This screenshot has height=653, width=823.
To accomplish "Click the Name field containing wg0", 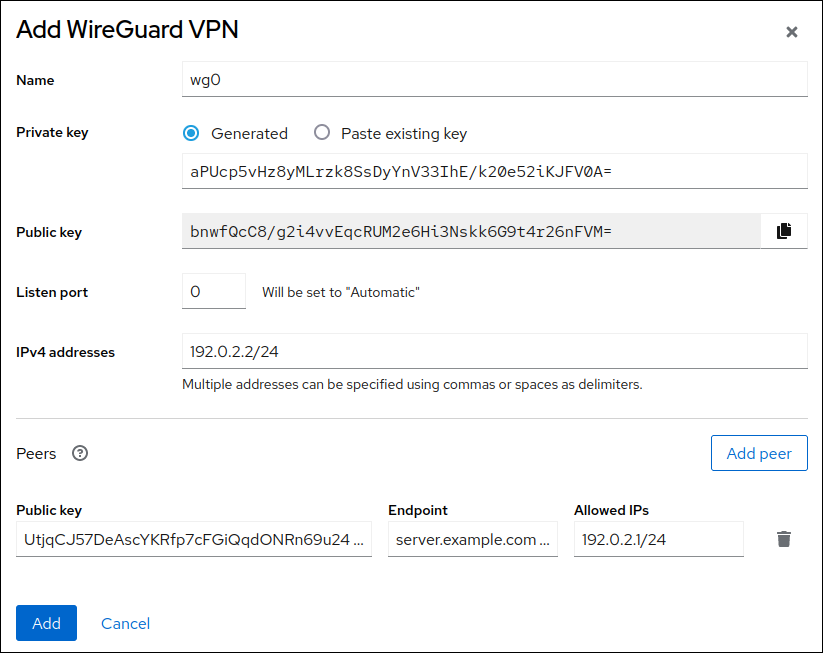I will click(x=494, y=80).
